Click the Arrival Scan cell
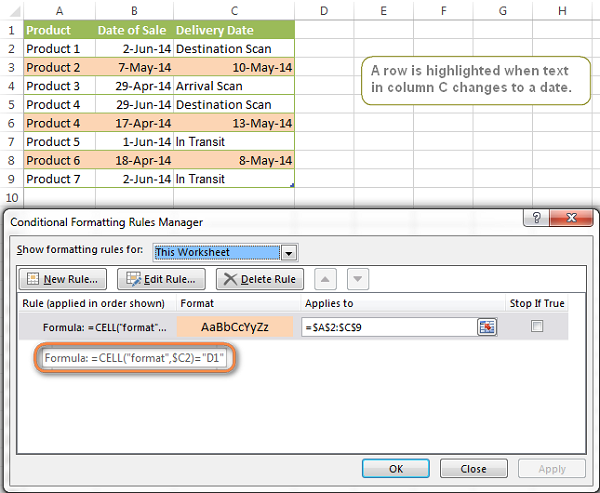This screenshot has height=493, width=600. click(234, 86)
